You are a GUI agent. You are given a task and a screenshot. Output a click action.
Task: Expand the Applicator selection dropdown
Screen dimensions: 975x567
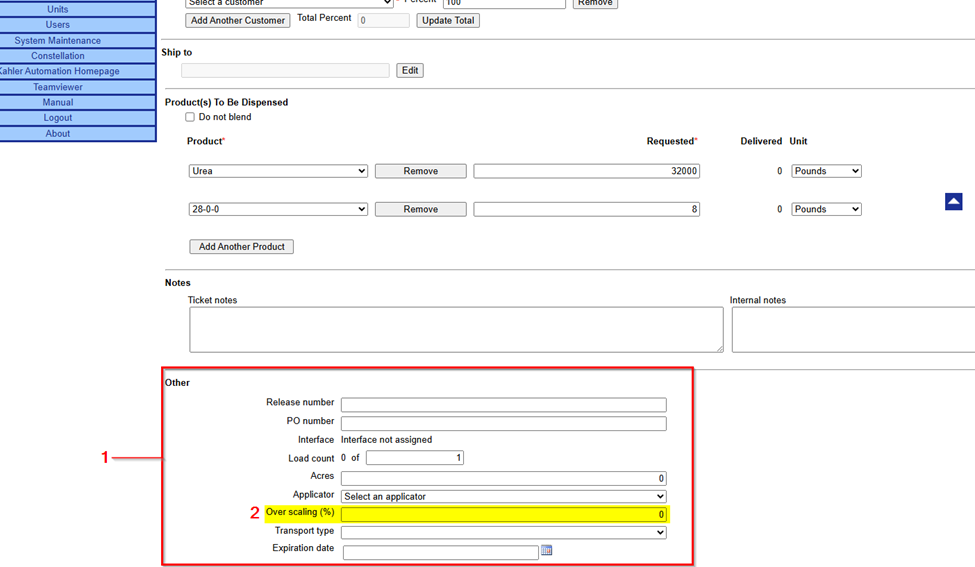(x=503, y=496)
